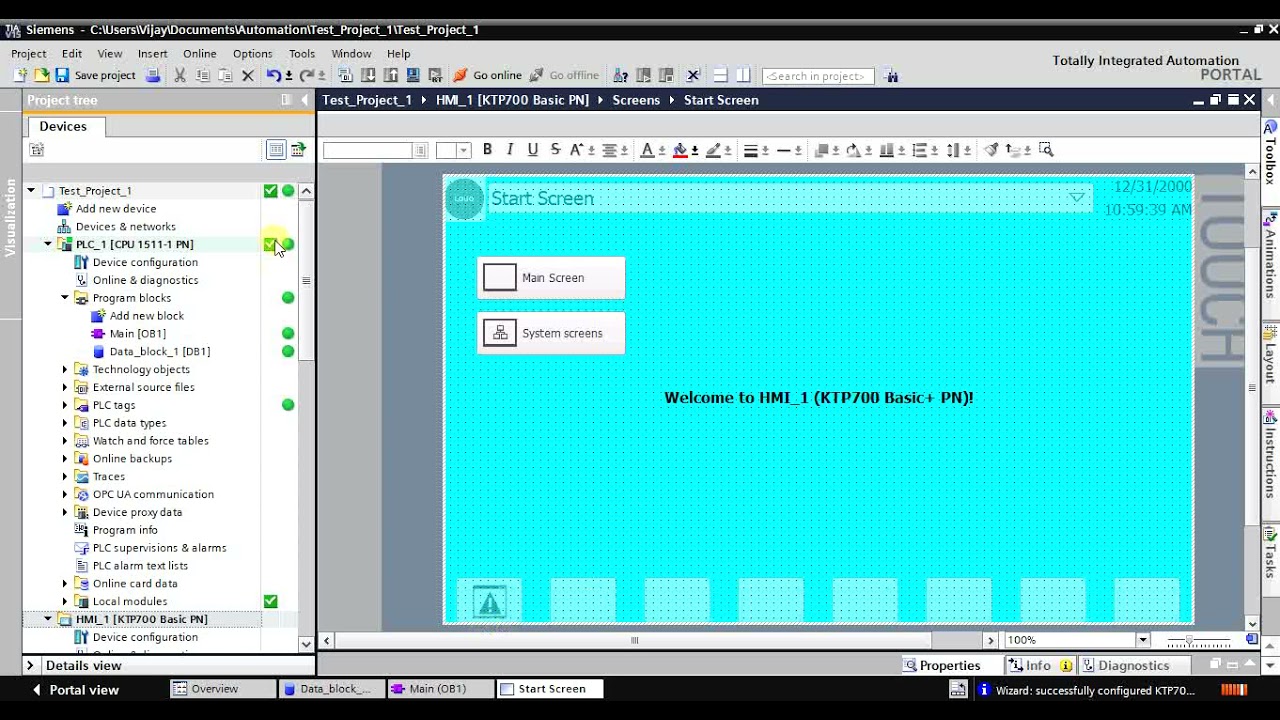
Task: Click the border color pencil icon
Action: click(713, 150)
